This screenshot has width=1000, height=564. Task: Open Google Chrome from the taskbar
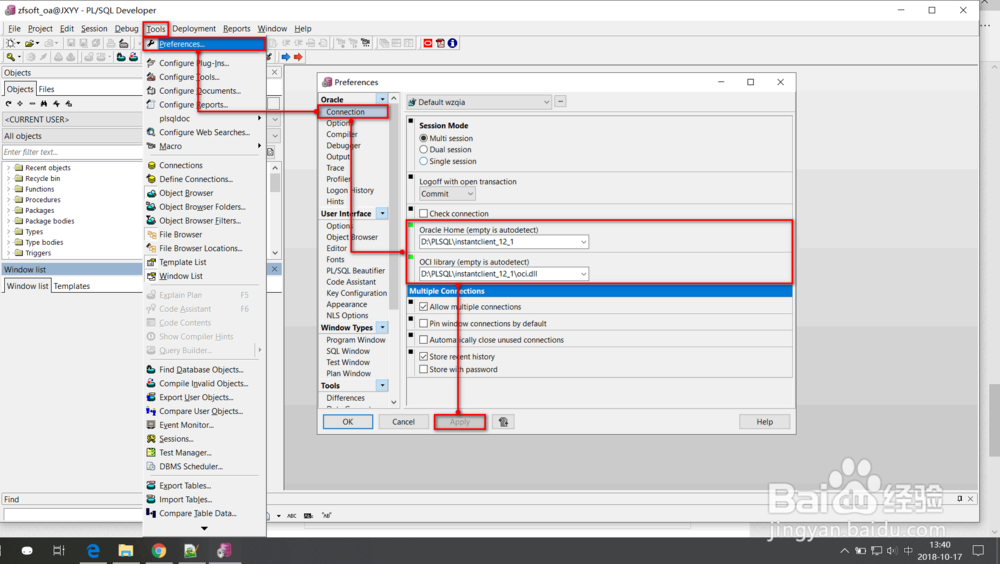pyautogui.click(x=158, y=551)
